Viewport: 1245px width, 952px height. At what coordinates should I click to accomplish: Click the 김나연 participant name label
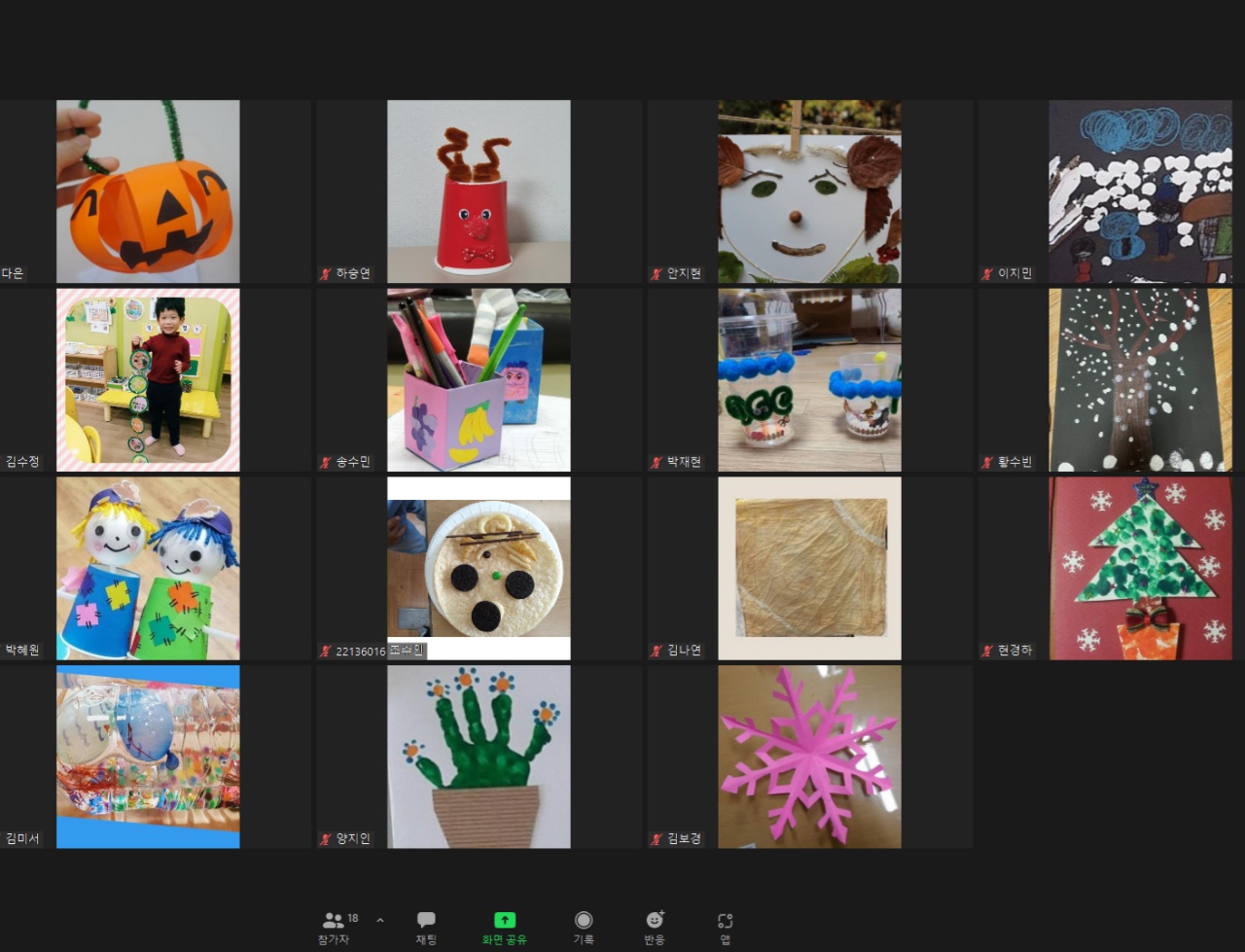pos(684,651)
